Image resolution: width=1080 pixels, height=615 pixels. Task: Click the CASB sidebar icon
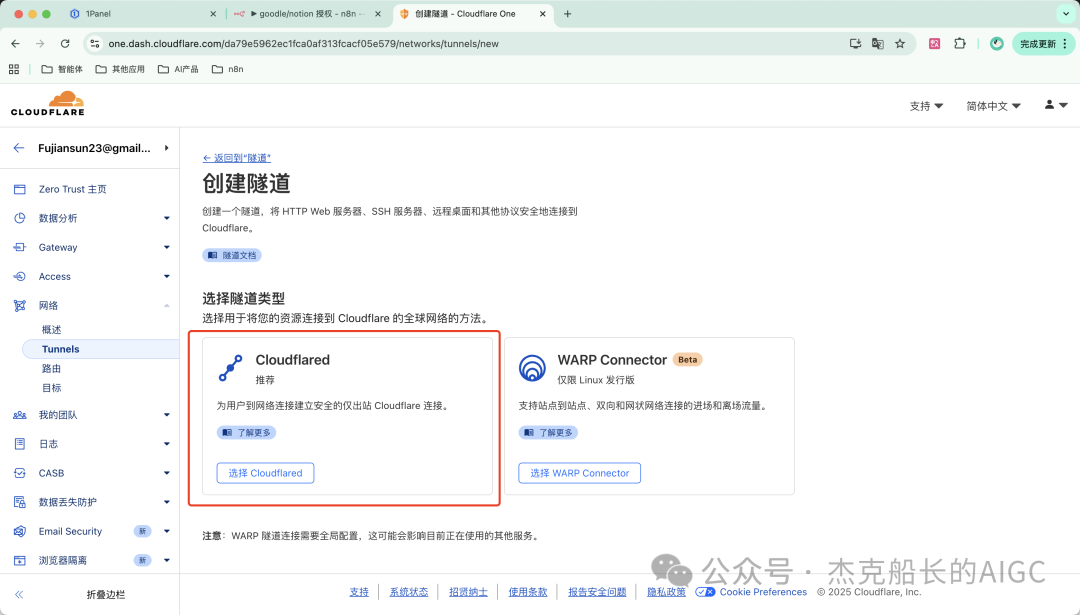[19, 473]
